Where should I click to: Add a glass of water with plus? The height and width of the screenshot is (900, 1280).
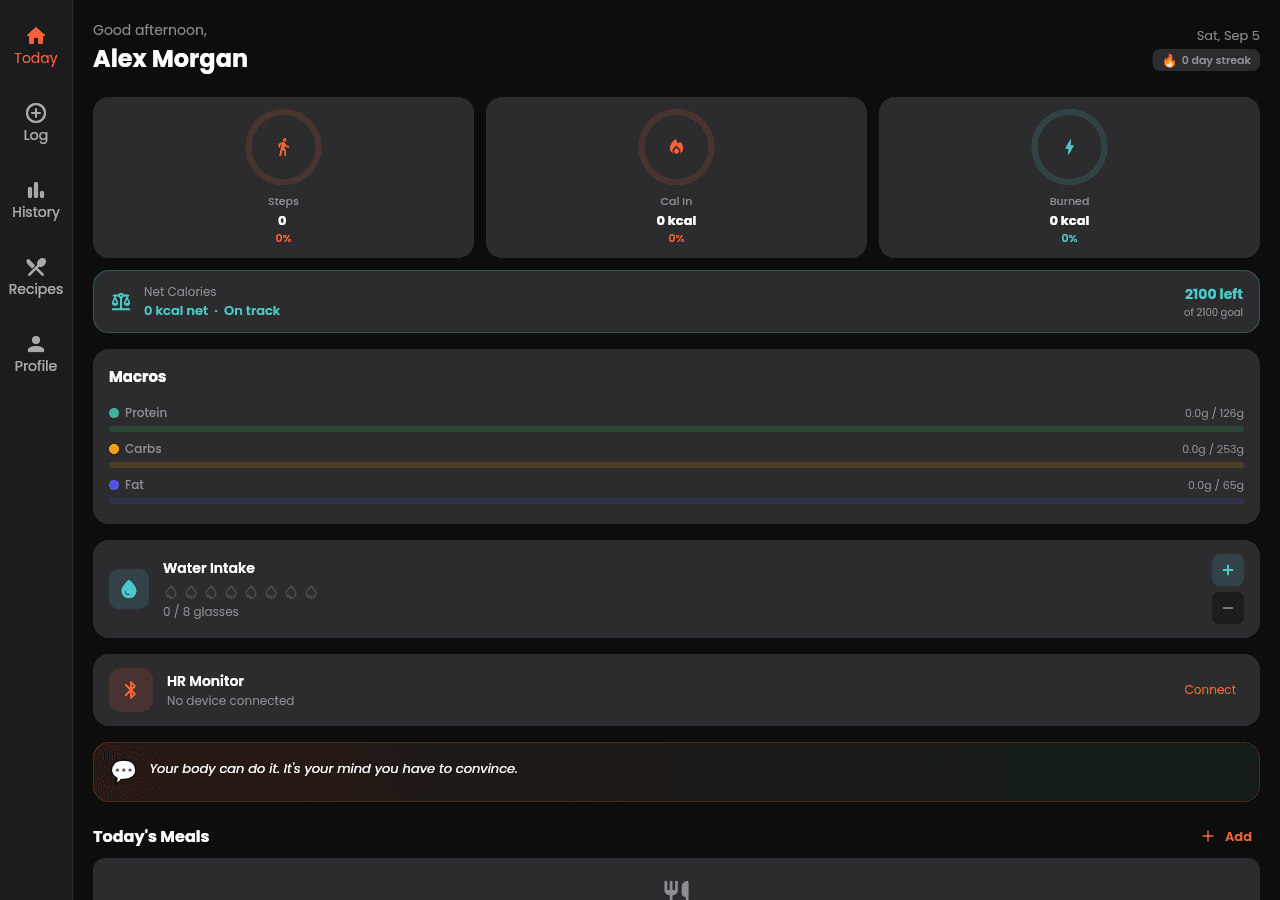(1228, 570)
